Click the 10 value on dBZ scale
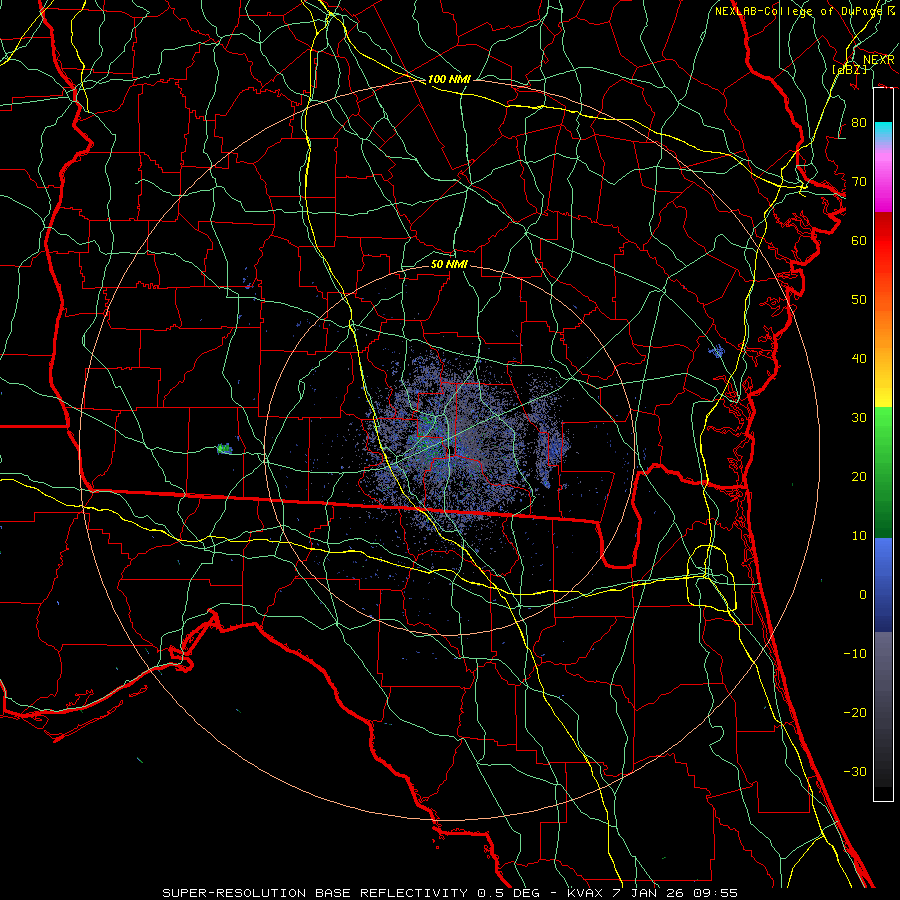The image size is (900, 900). [x=859, y=536]
